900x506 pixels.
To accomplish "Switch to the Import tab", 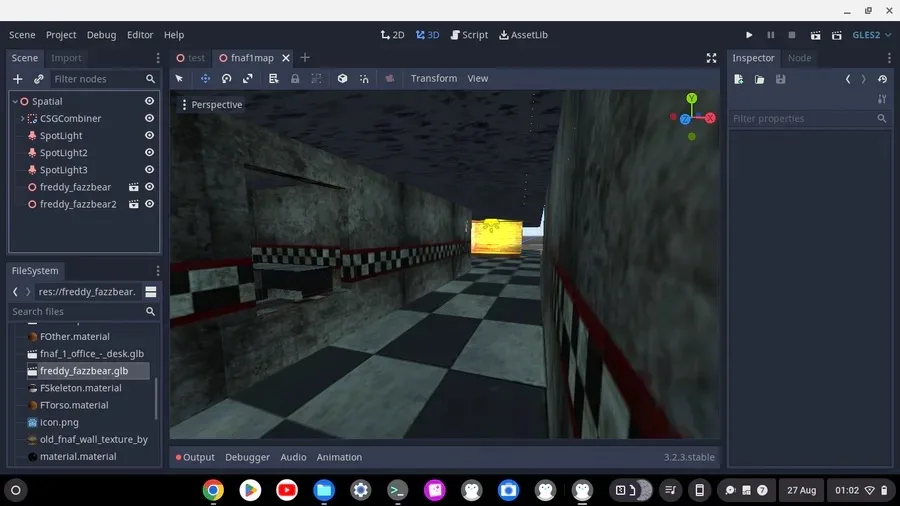I will click(x=67, y=58).
